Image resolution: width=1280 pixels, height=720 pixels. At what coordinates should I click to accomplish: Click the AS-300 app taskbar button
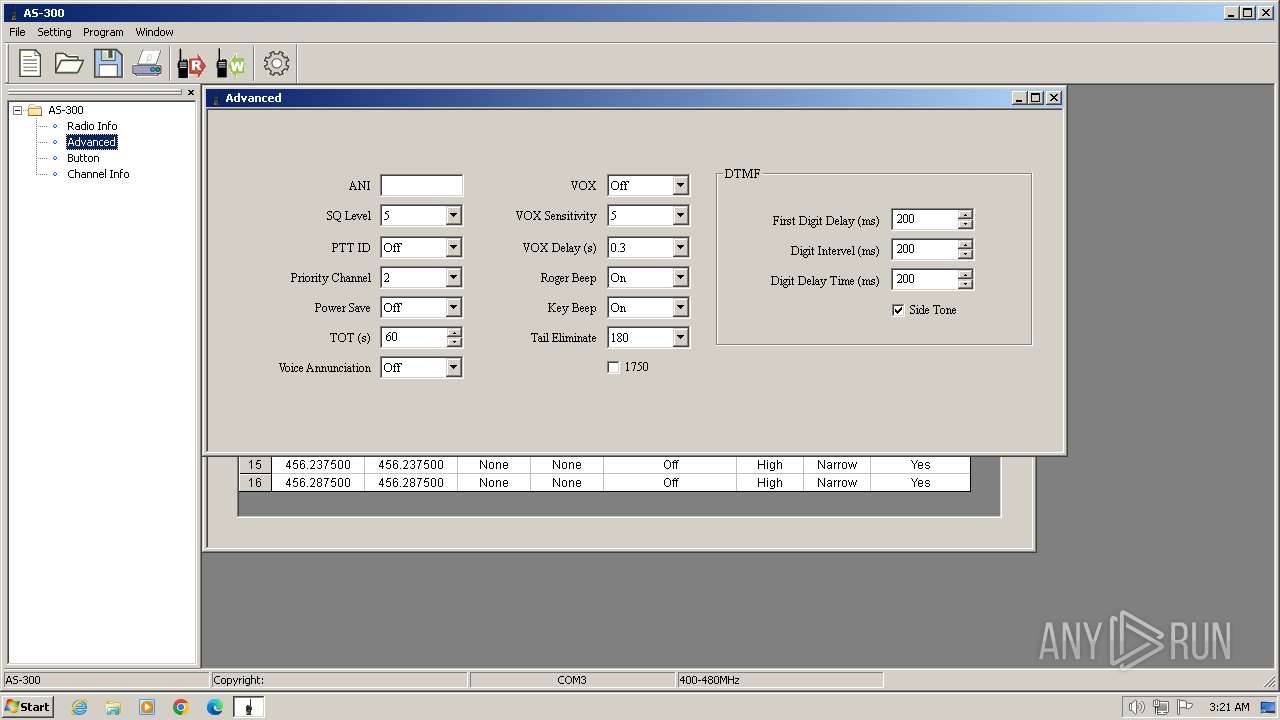(249, 707)
